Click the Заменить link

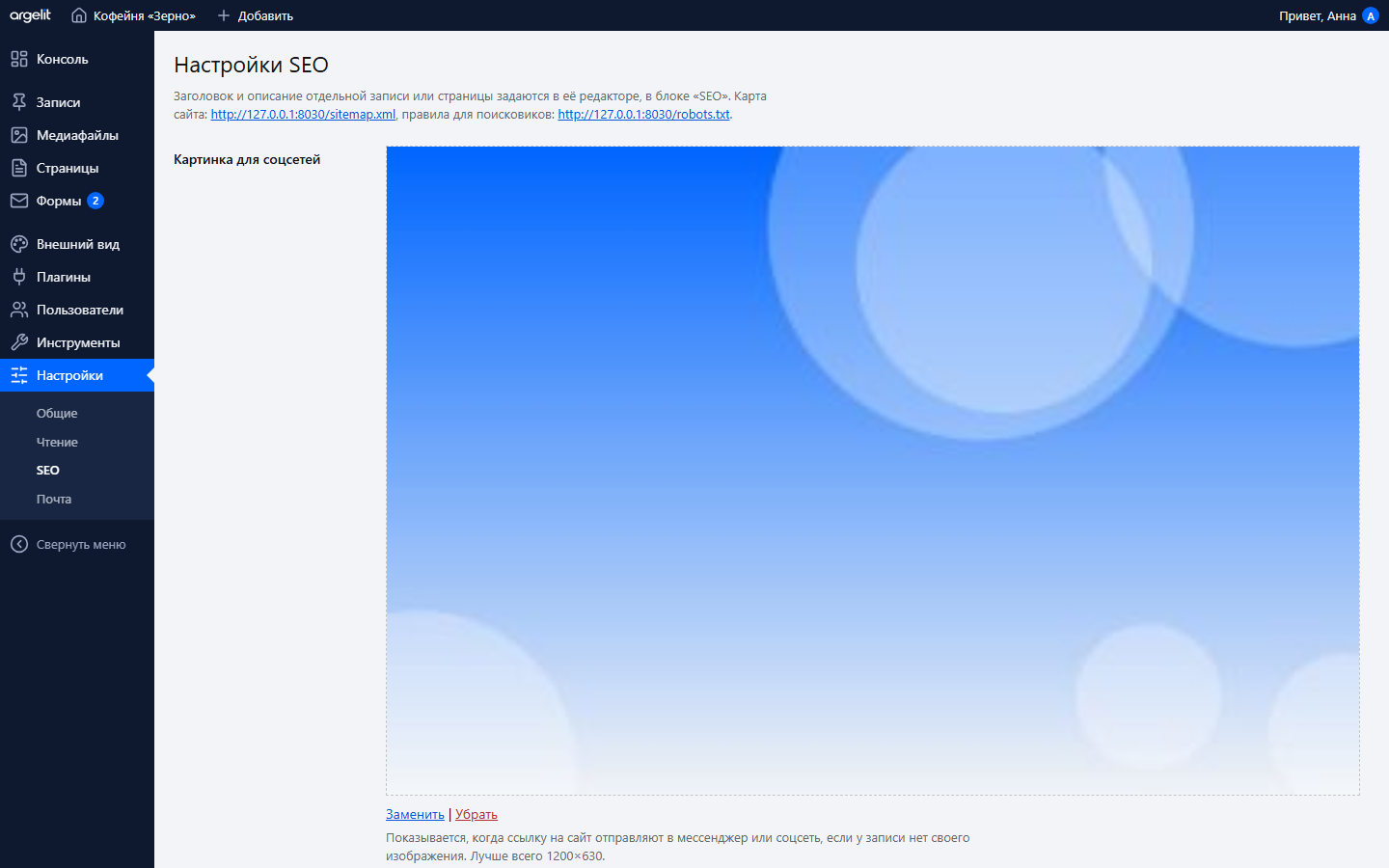[415, 814]
